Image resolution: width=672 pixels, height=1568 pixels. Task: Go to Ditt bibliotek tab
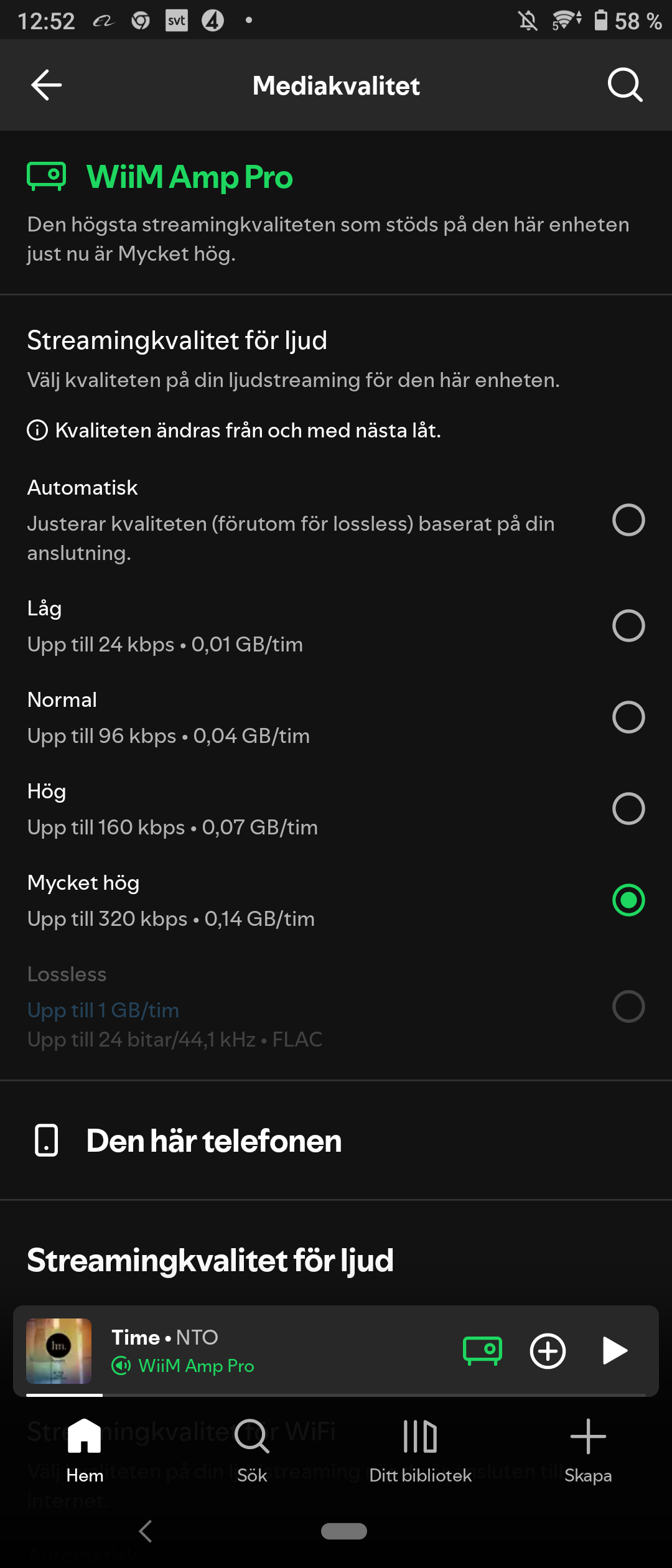tap(420, 1450)
